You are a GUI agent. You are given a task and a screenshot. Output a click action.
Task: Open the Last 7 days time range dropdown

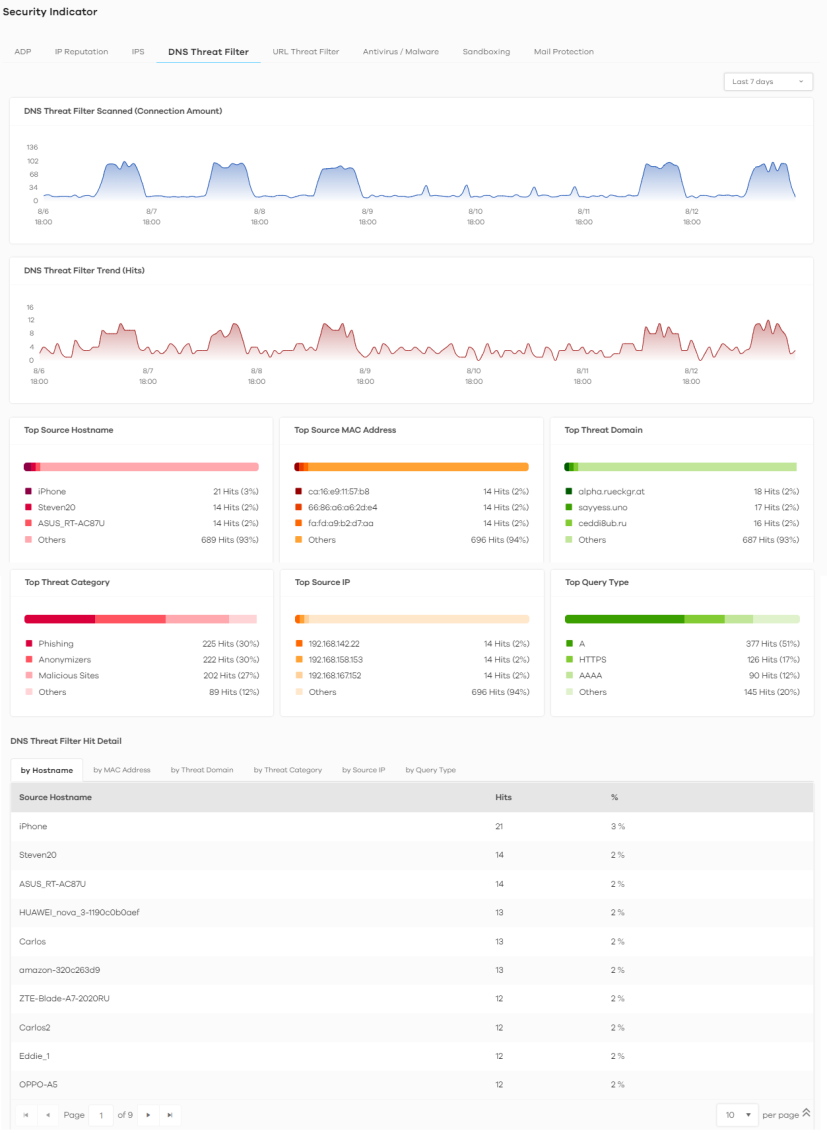pos(767,82)
